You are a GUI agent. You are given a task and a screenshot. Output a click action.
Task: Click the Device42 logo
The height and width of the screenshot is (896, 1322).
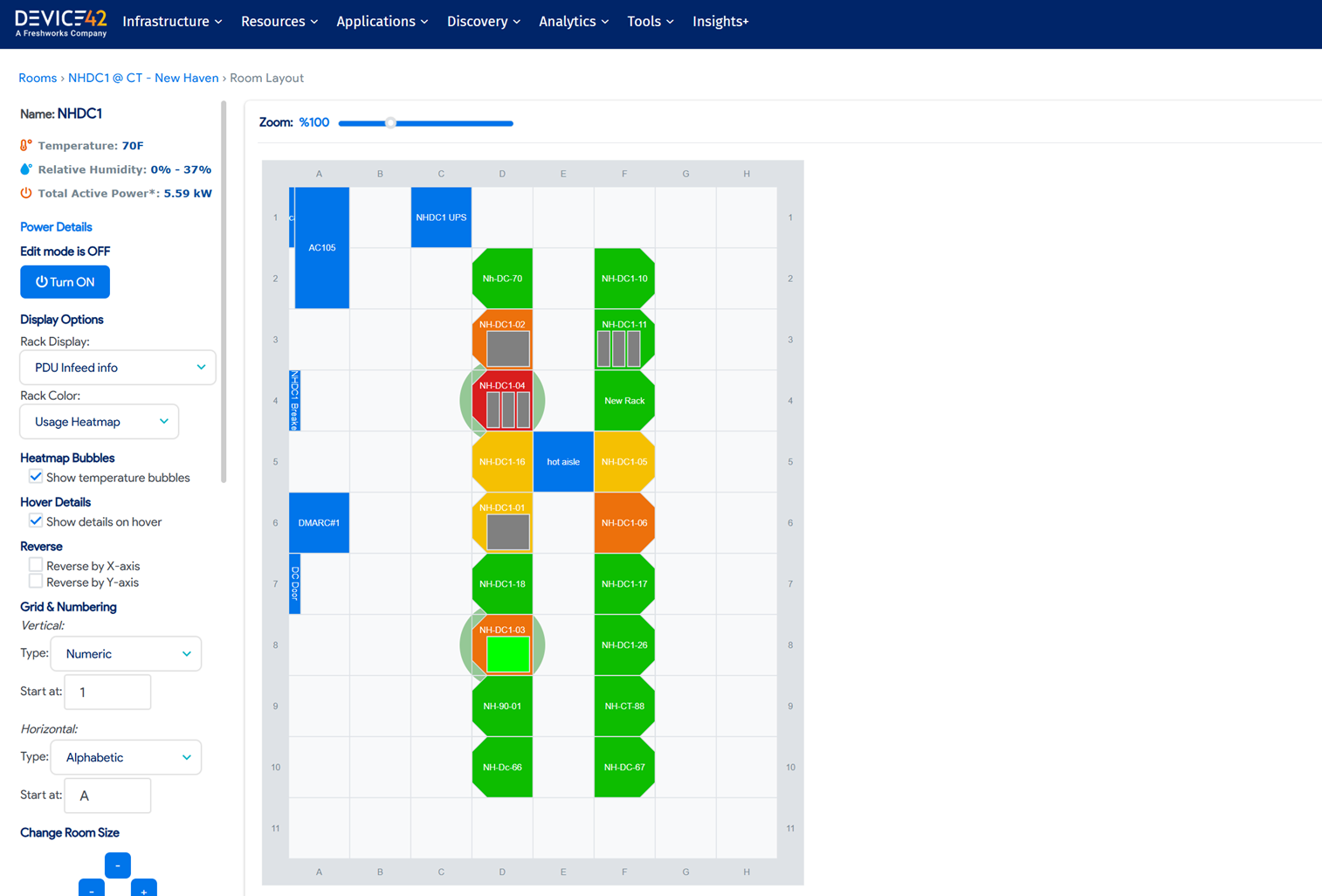tap(61, 23)
